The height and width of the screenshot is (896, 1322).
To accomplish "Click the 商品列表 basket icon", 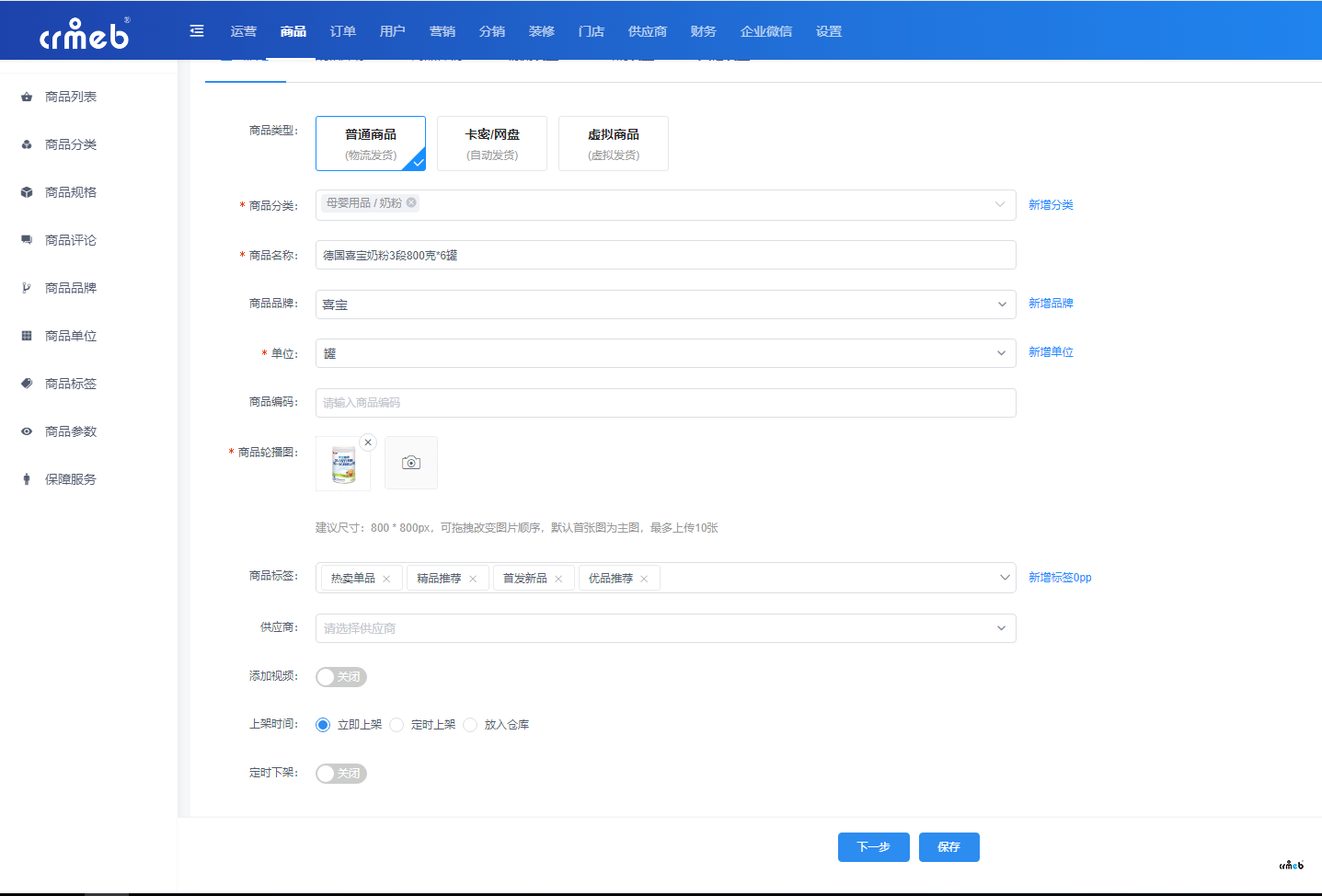I will point(27,97).
